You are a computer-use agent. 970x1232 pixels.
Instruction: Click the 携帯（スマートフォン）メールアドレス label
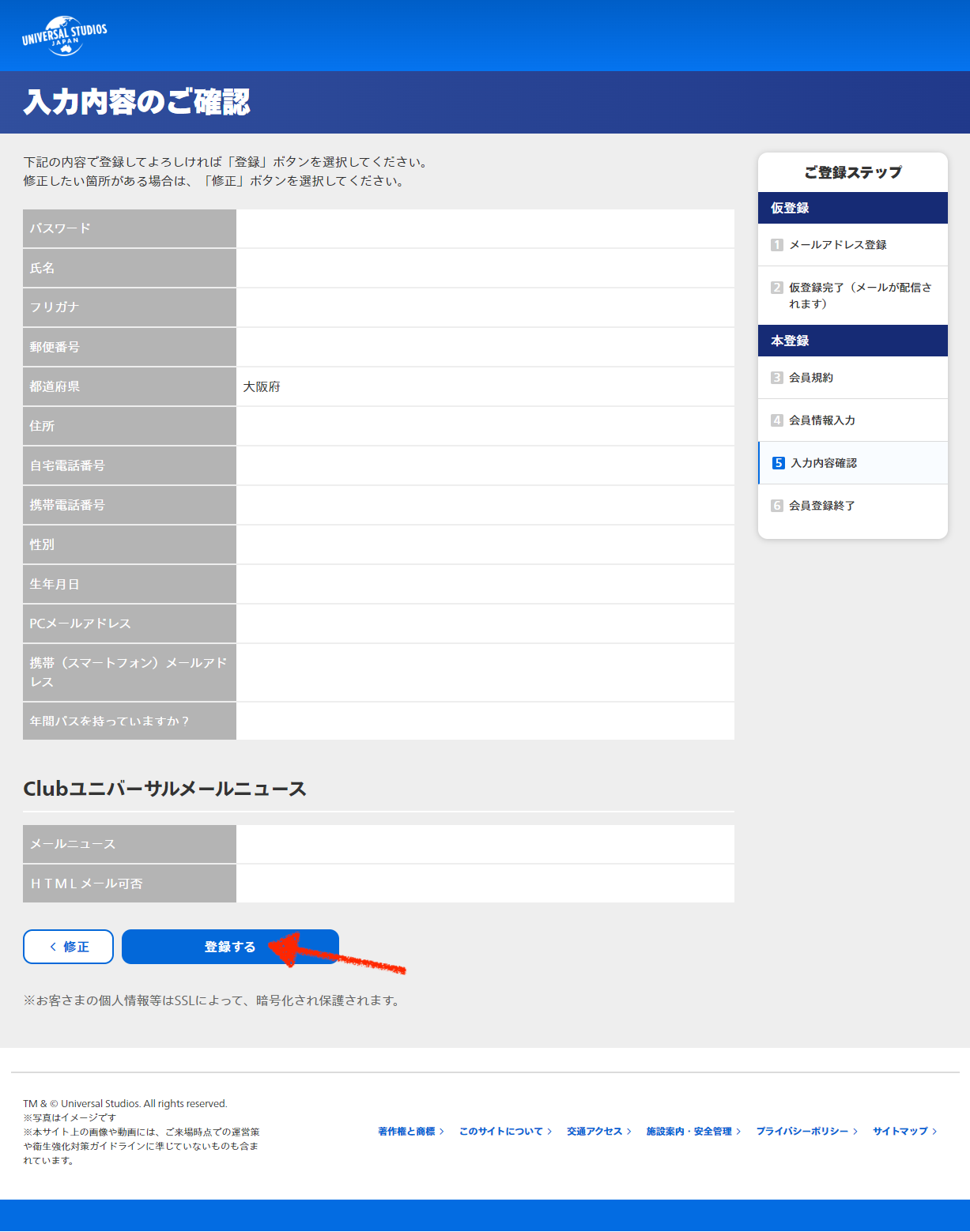[x=130, y=673]
